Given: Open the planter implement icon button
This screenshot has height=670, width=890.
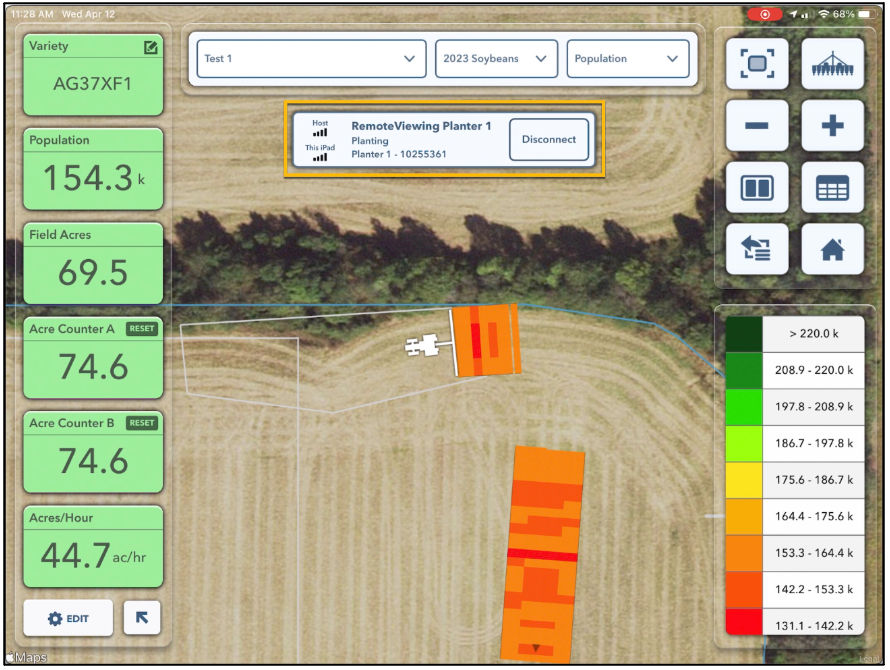Looking at the screenshot, I should point(832,64).
